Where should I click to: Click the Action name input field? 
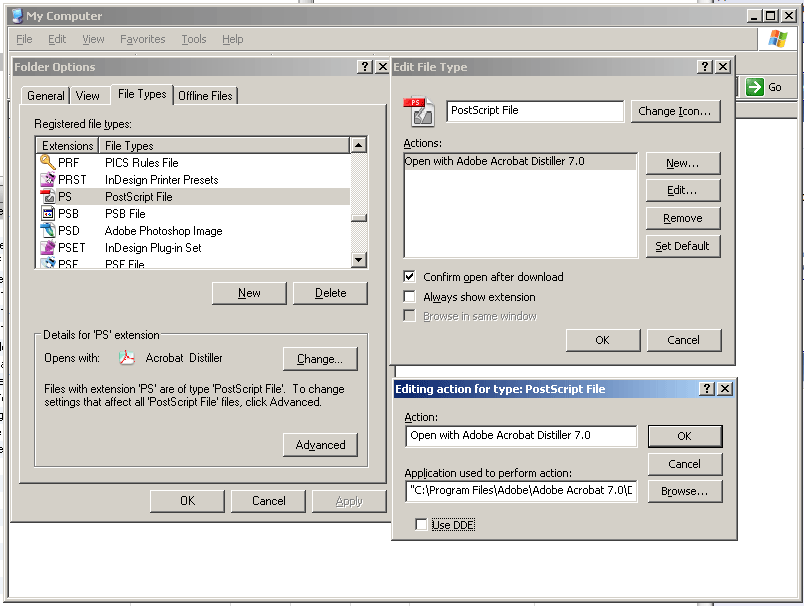pyautogui.click(x=521, y=436)
